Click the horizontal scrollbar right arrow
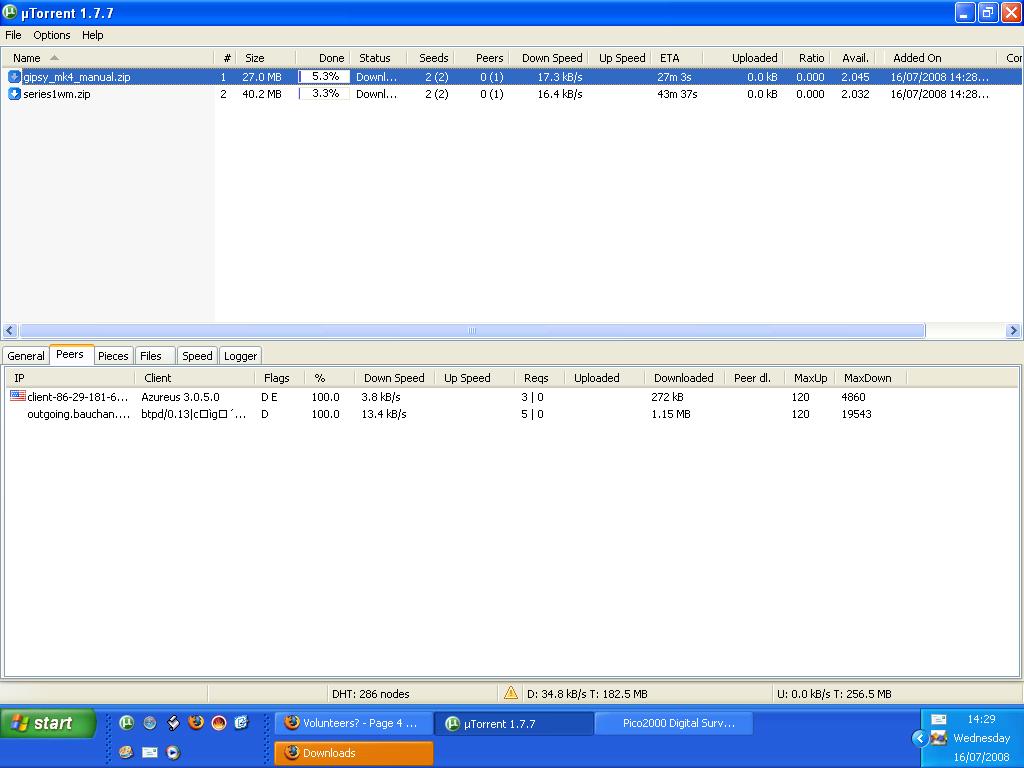This screenshot has width=1024, height=768. (1013, 331)
